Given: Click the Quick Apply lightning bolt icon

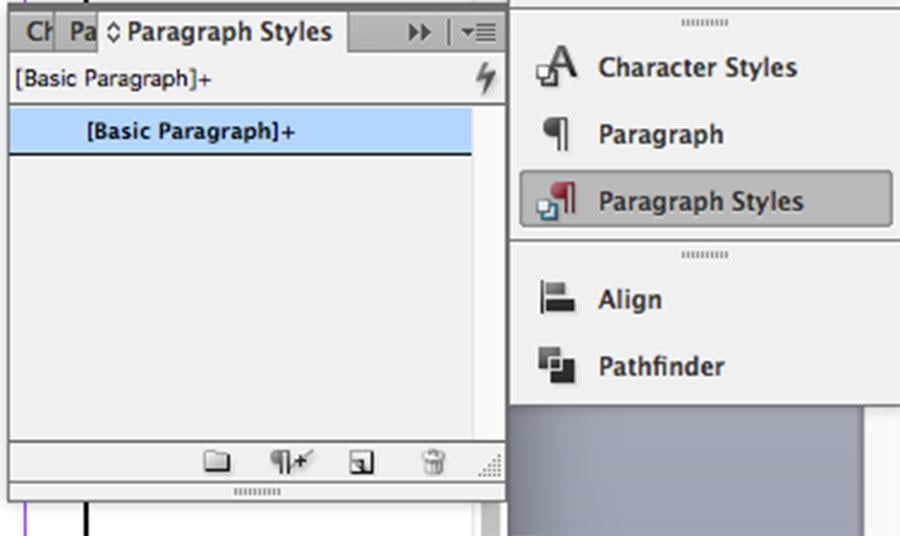Looking at the screenshot, I should [485, 78].
